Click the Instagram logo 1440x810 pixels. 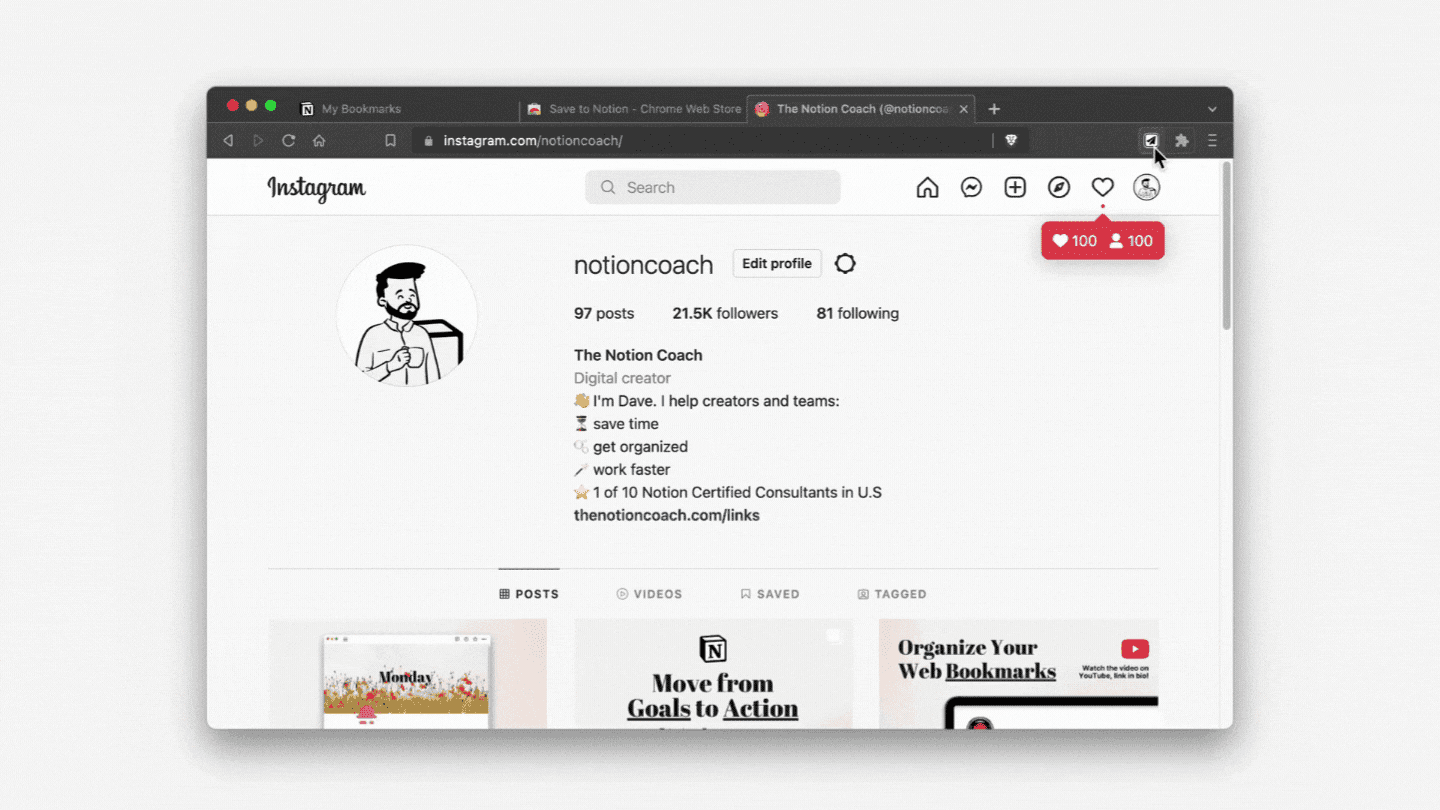[x=316, y=188]
